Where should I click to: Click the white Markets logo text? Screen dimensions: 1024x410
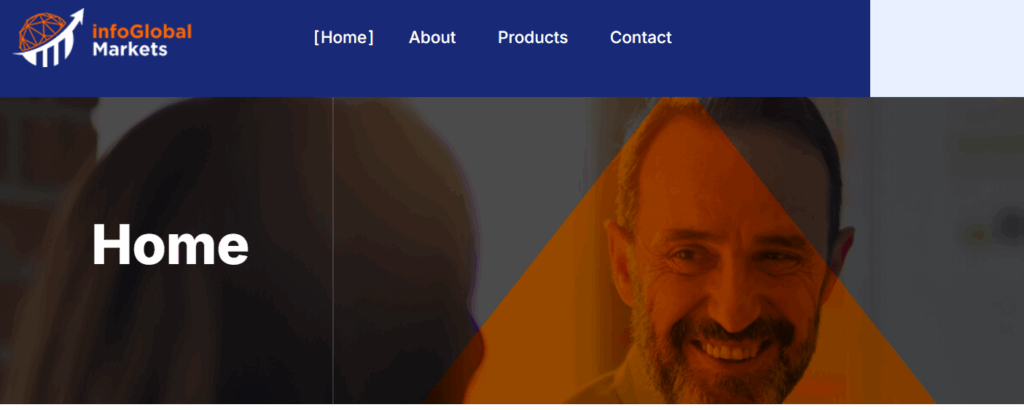(x=130, y=49)
